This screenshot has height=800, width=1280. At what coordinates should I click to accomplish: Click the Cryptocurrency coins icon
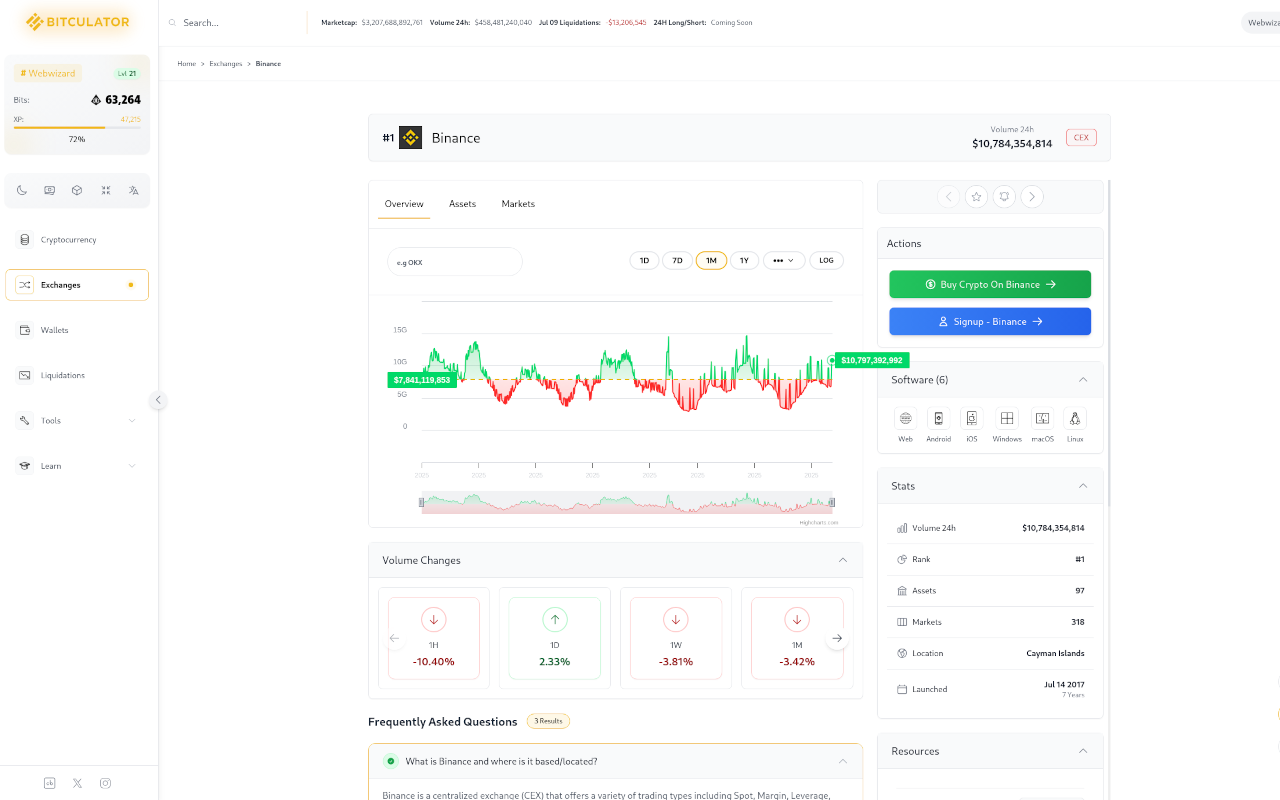point(25,240)
